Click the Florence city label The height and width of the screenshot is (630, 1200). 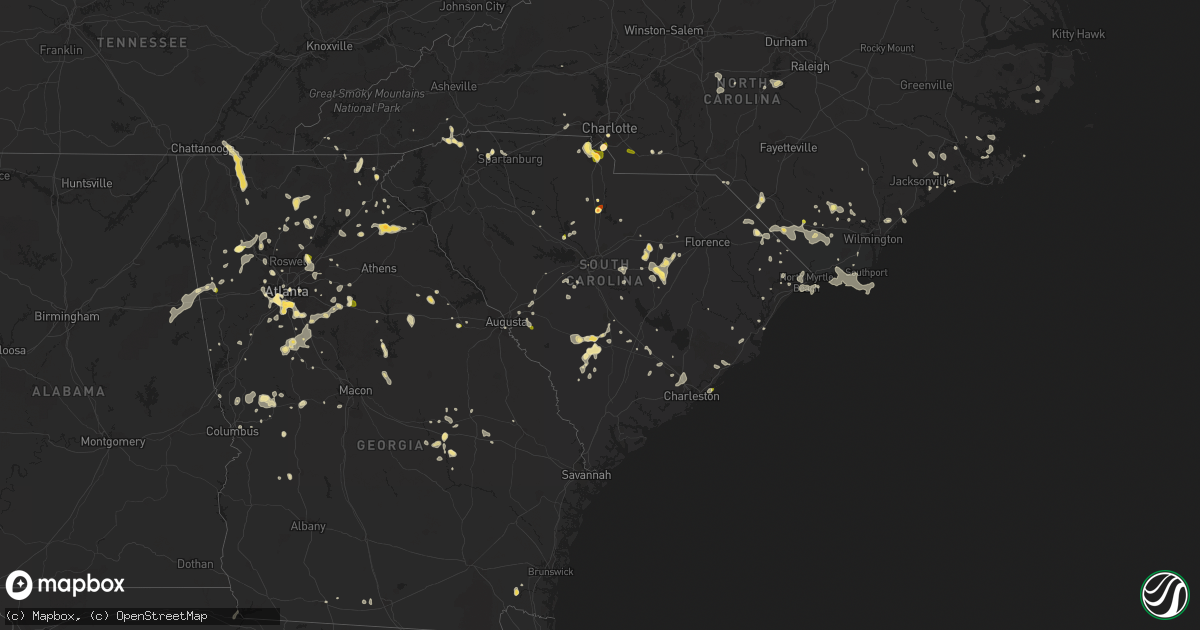coord(707,242)
